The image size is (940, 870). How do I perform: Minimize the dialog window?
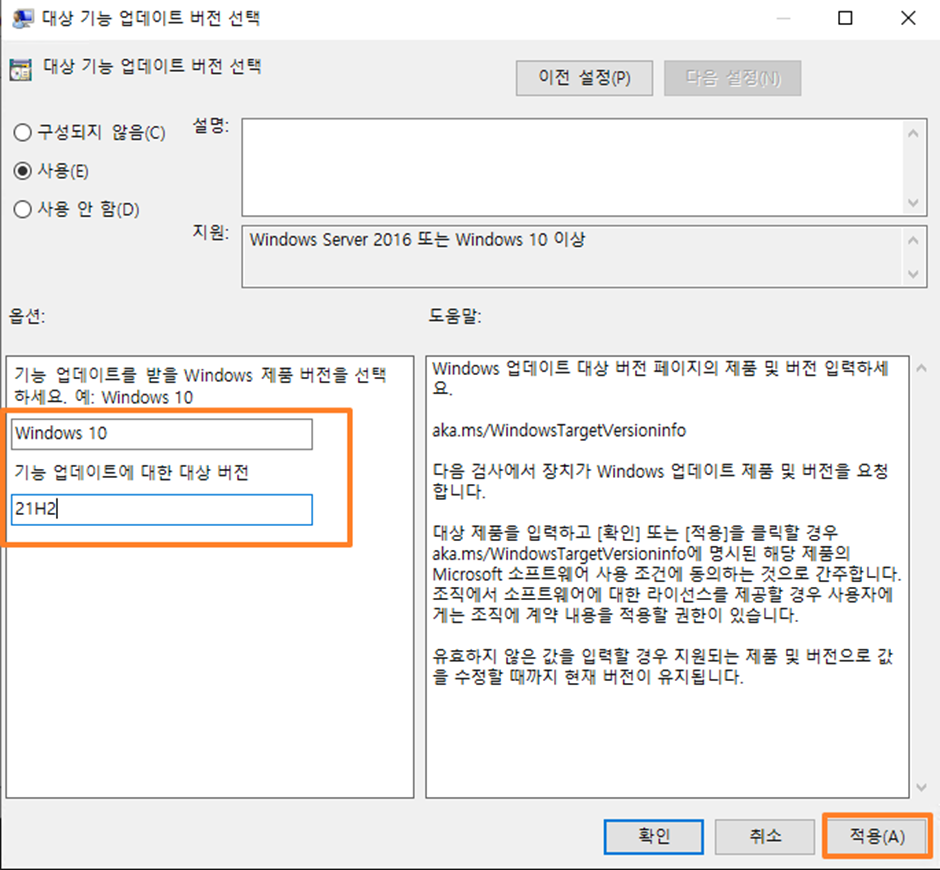point(783,19)
